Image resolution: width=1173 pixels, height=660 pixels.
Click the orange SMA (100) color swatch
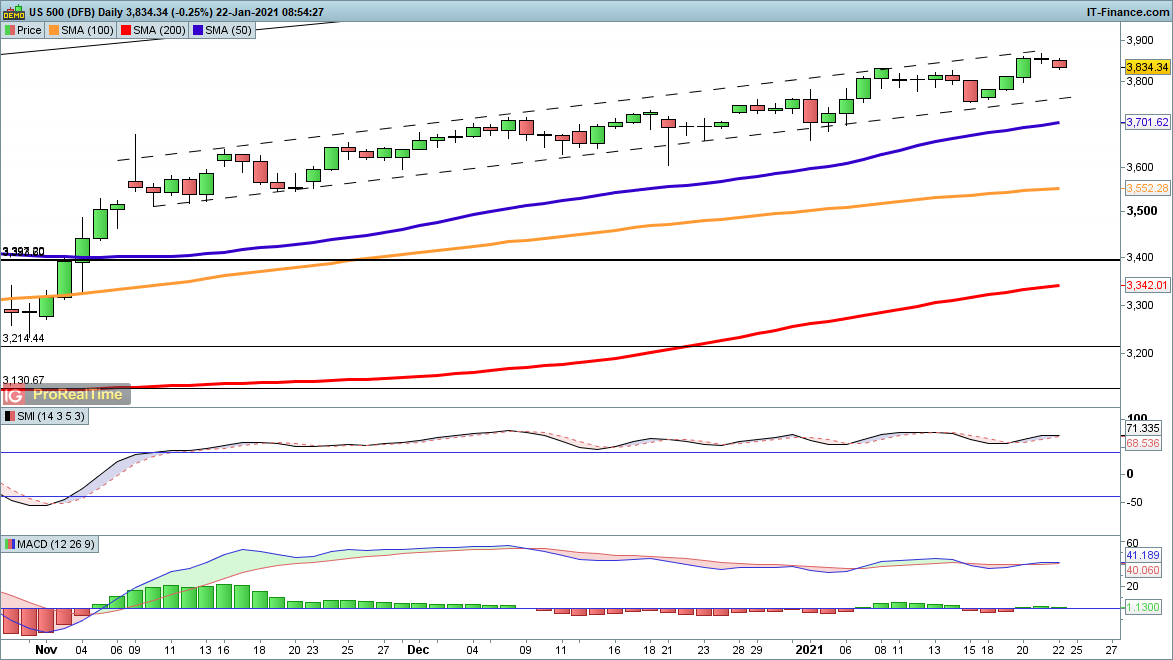54,30
